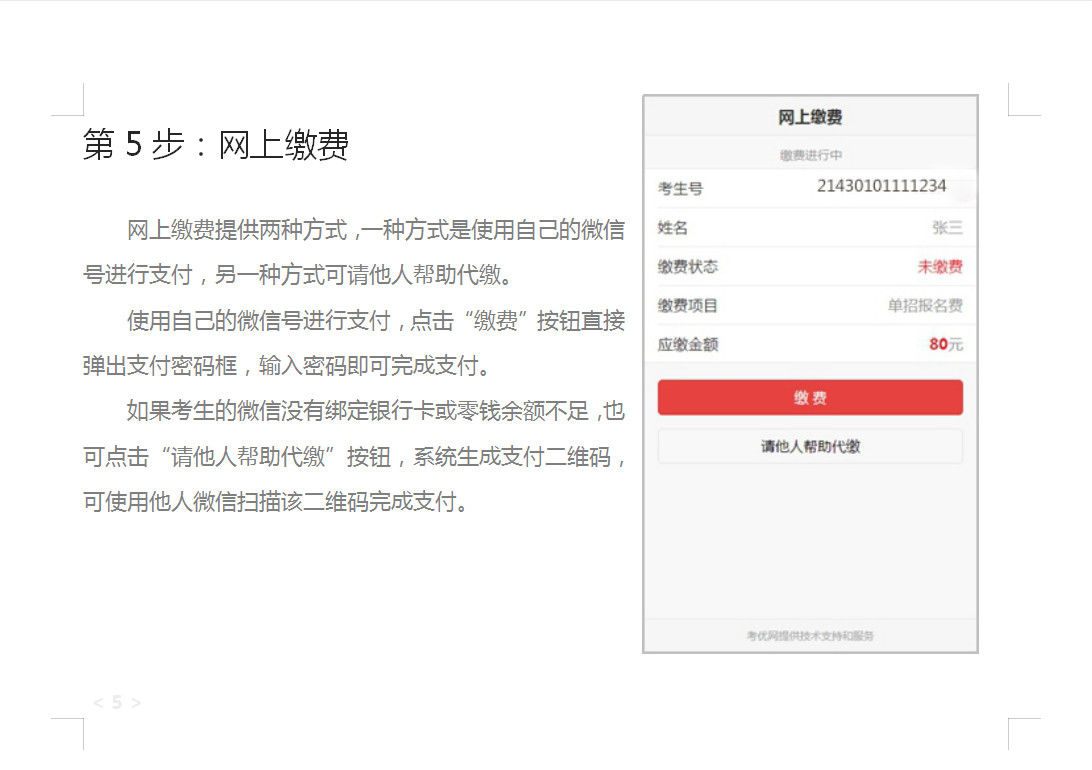Screen dimensions: 1092x770
Task: Click the 缴费进行中 status subtitle
Action: [x=810, y=155]
